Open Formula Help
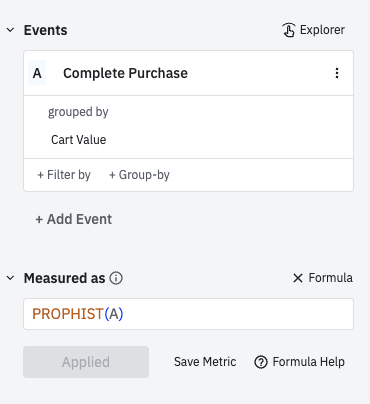The image size is (370, 404). 299,362
